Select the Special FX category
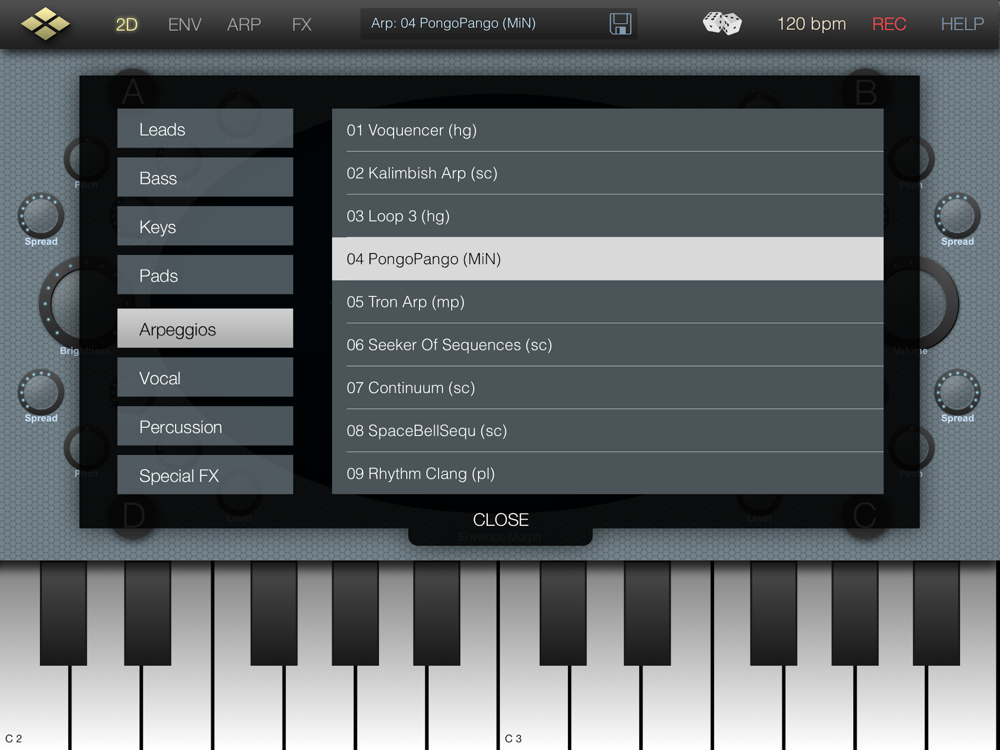Image resolution: width=1000 pixels, height=750 pixels. pos(205,475)
